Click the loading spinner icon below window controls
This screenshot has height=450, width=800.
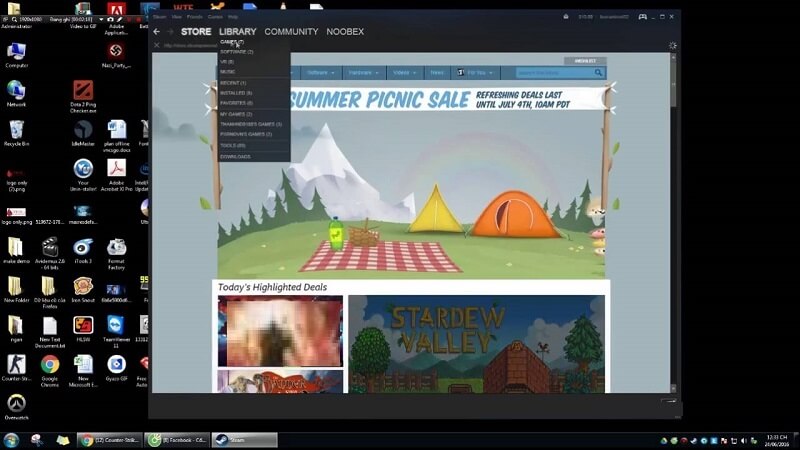[x=672, y=45]
